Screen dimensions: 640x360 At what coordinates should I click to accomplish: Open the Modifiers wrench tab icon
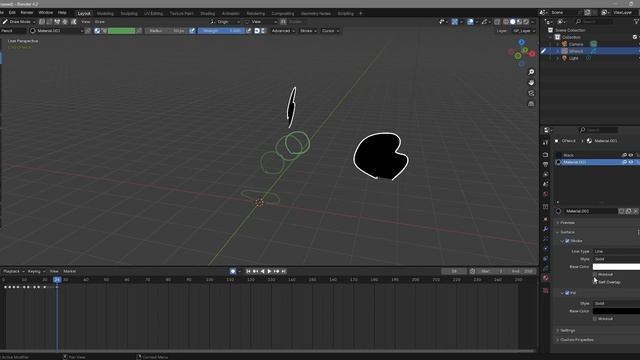546,229
